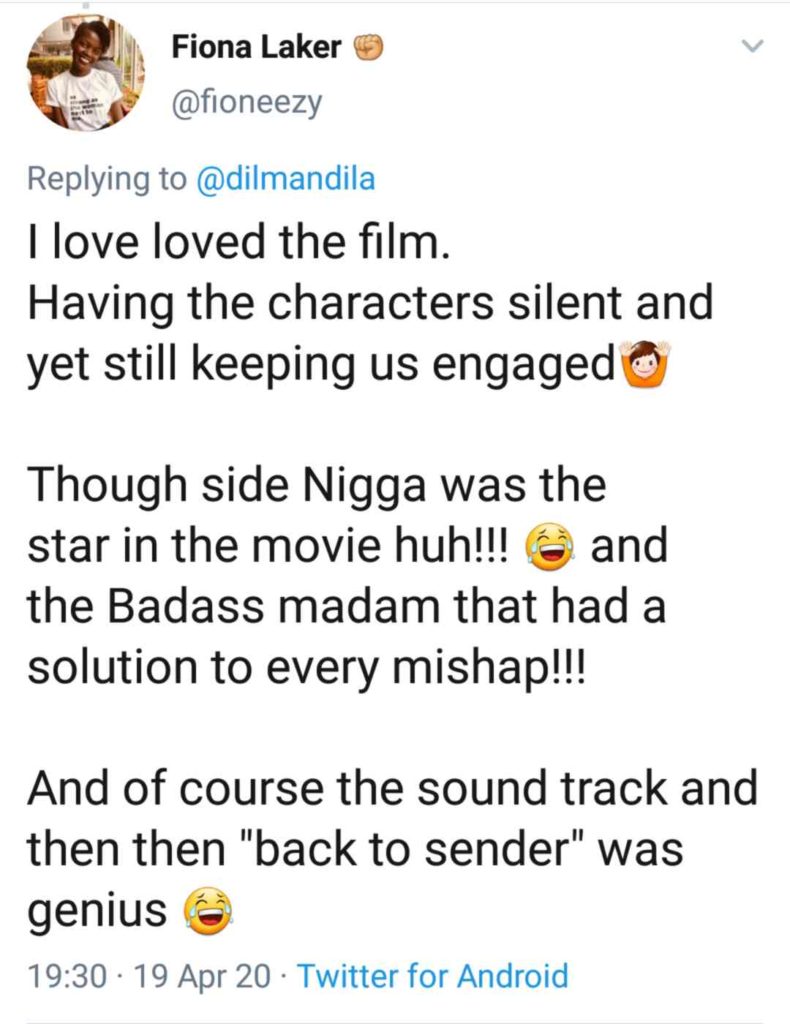The image size is (790, 1024).
Task: Click the line starting "Though side"
Action: 316,488
